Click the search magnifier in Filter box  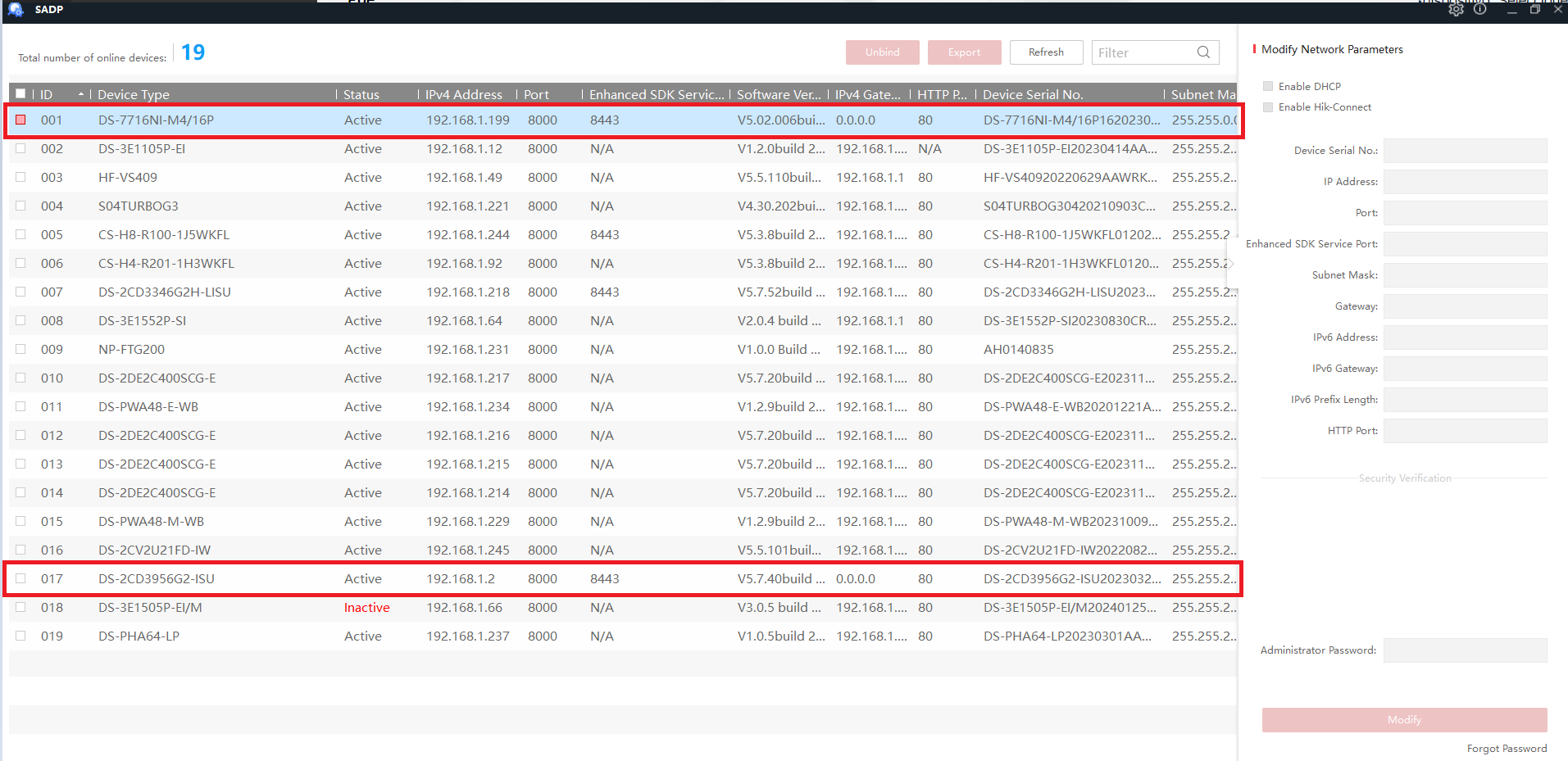pos(1203,52)
